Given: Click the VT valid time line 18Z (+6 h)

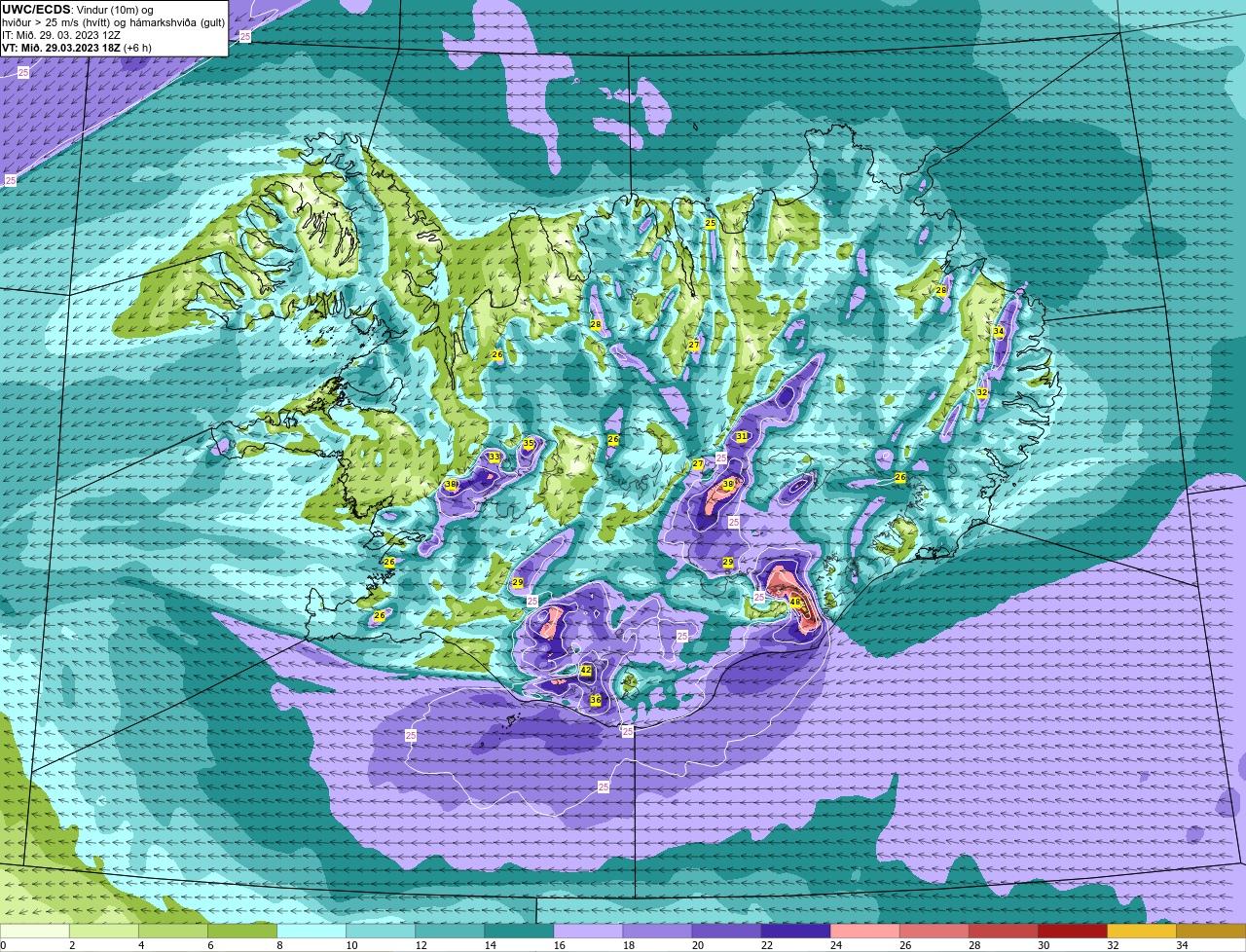Looking at the screenshot, I should (x=77, y=47).
